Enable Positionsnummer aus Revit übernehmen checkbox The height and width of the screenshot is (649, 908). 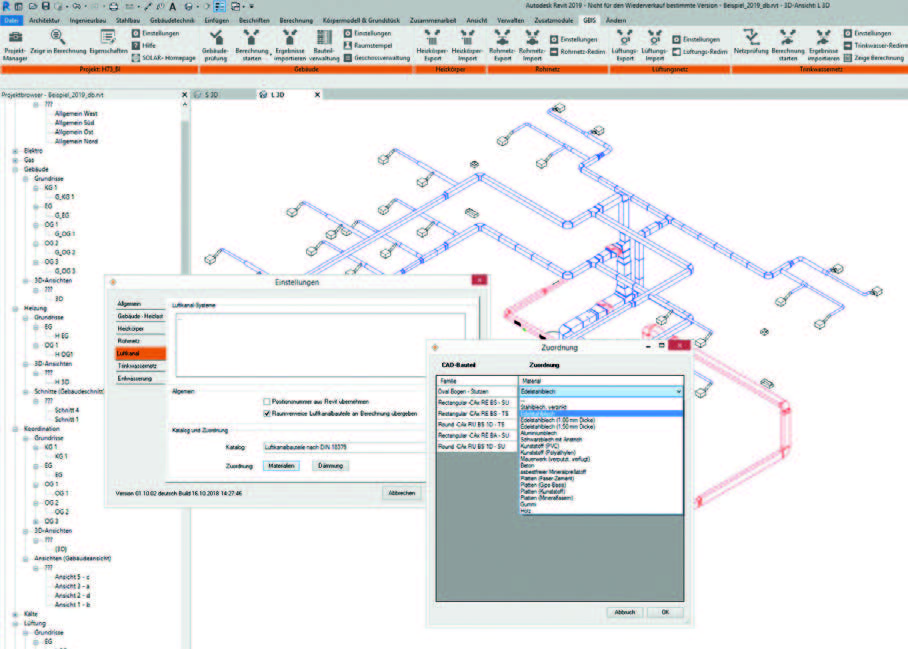(267, 401)
